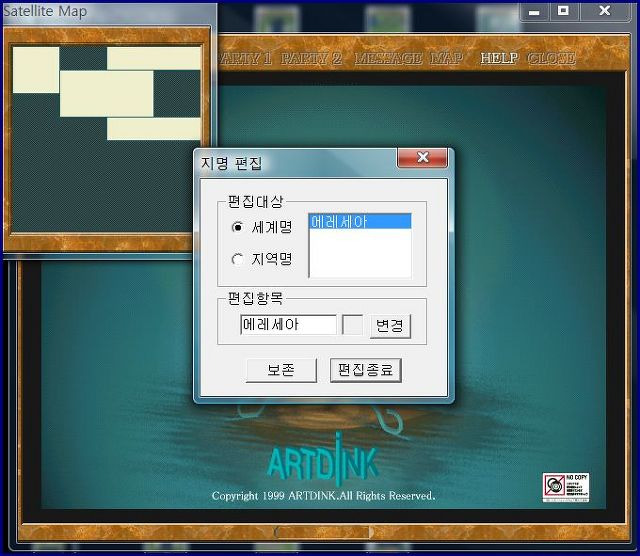This screenshot has width=640, height=556.
Task: Click the bottom horizontal slider bar
Action: (323, 532)
